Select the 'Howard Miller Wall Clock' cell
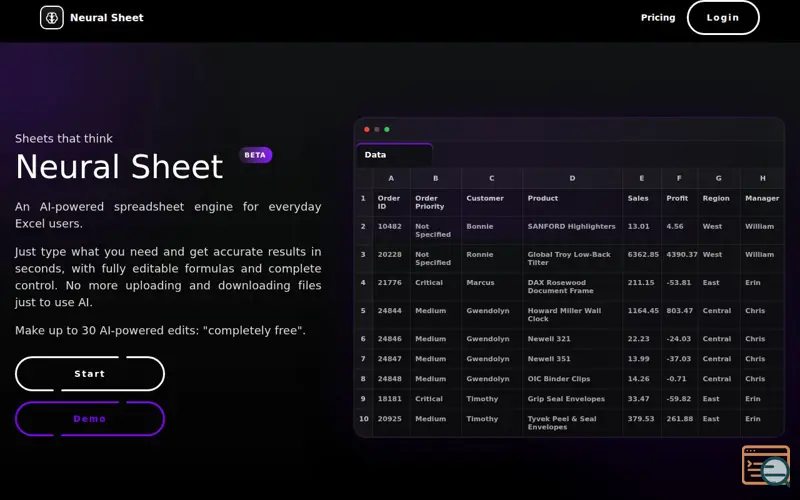Image resolution: width=800 pixels, height=500 pixels. 572,315
